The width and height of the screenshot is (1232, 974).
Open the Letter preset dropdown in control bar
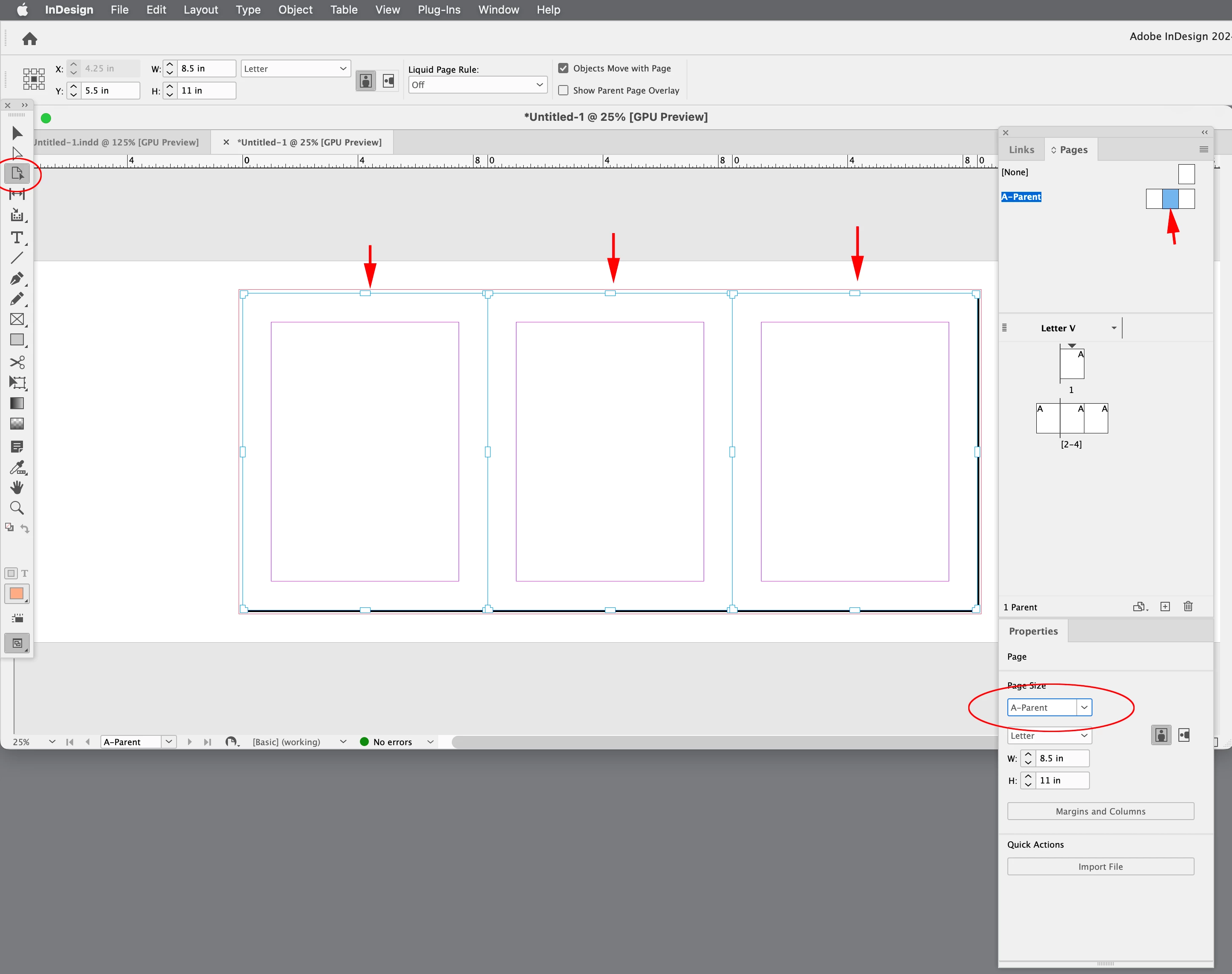[296, 68]
